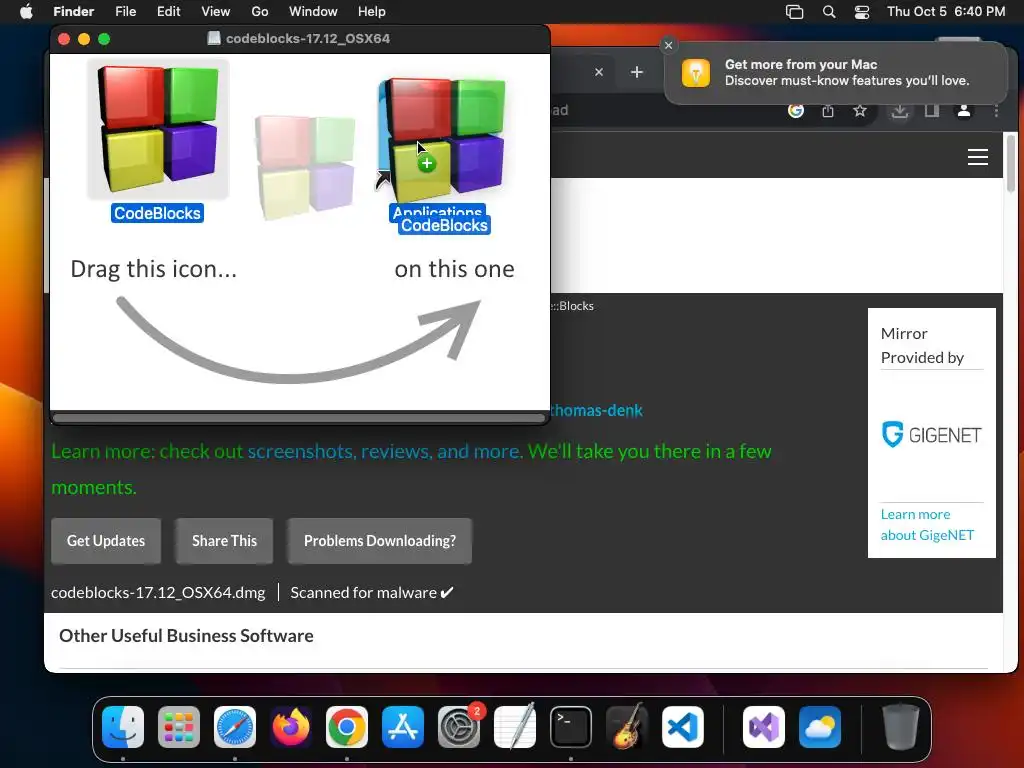
Task: Open Learn more about GigeNET link
Action: point(927,524)
